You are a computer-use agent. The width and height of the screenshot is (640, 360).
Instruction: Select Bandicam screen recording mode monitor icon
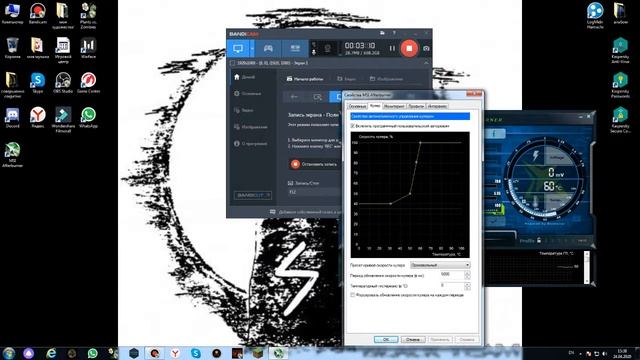point(238,49)
